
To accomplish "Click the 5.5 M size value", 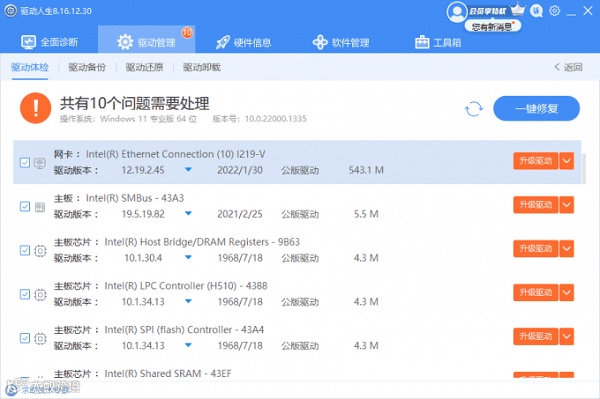I will point(366,214).
